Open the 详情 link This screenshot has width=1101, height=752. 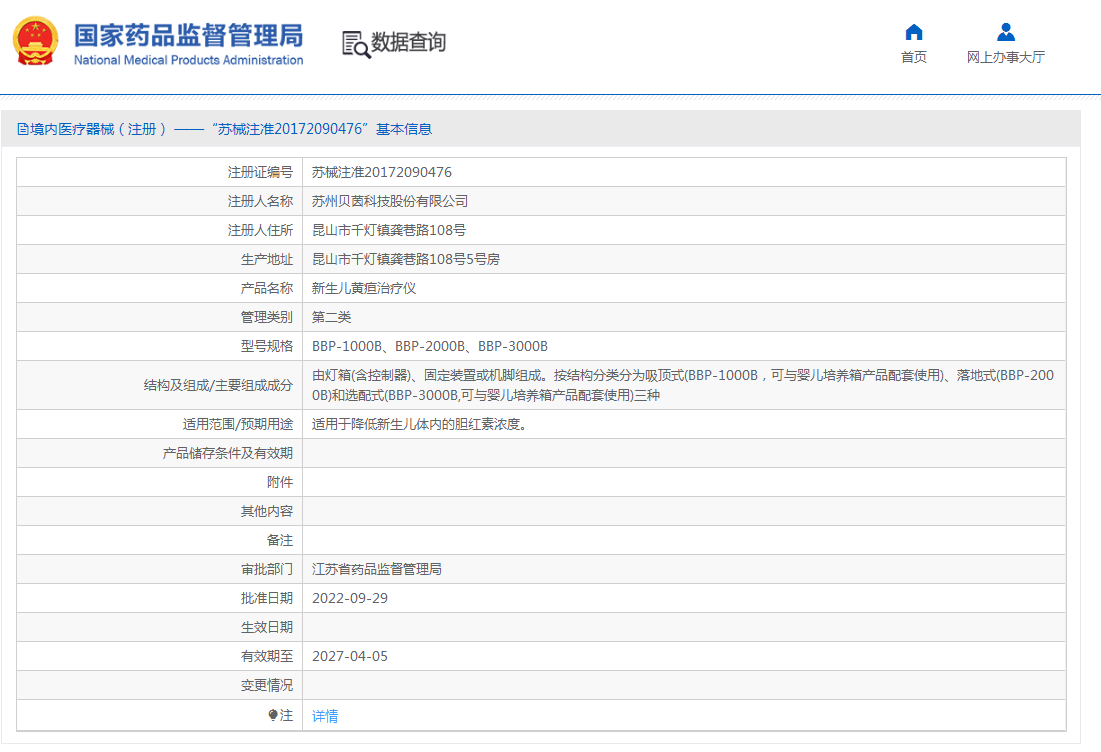click(x=325, y=716)
